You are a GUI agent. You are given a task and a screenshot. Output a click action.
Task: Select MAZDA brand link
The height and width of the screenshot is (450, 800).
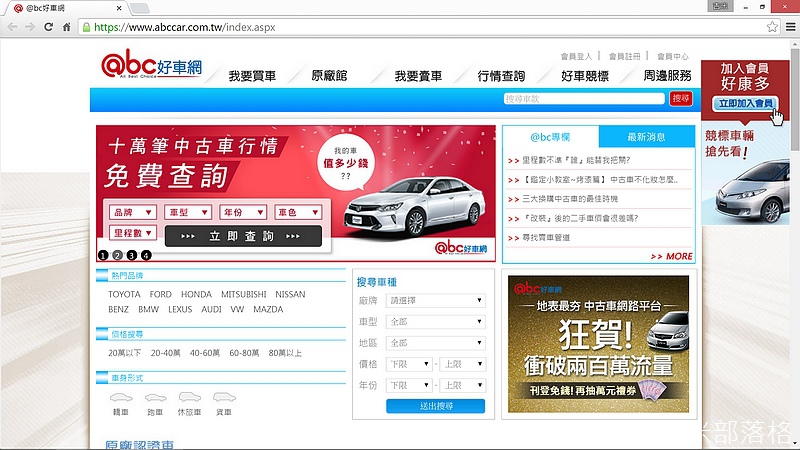(x=268, y=309)
